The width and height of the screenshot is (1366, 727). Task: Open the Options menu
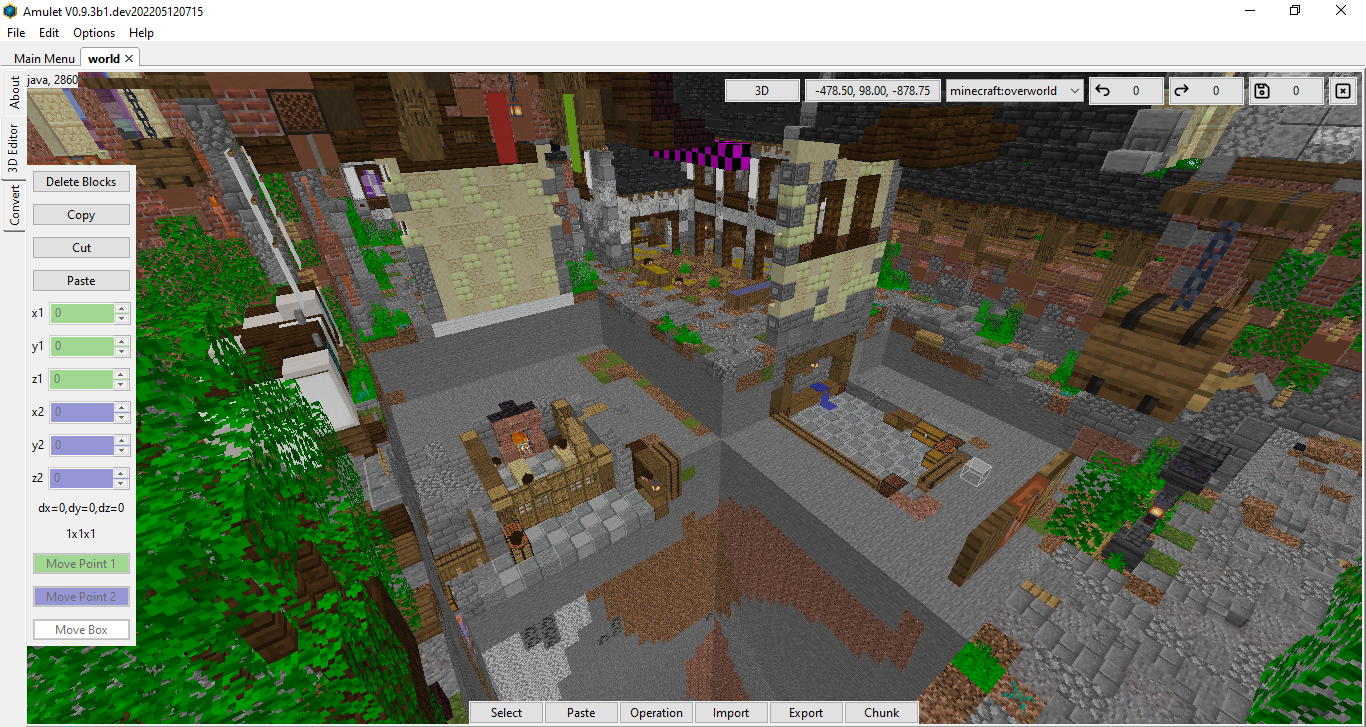click(93, 32)
